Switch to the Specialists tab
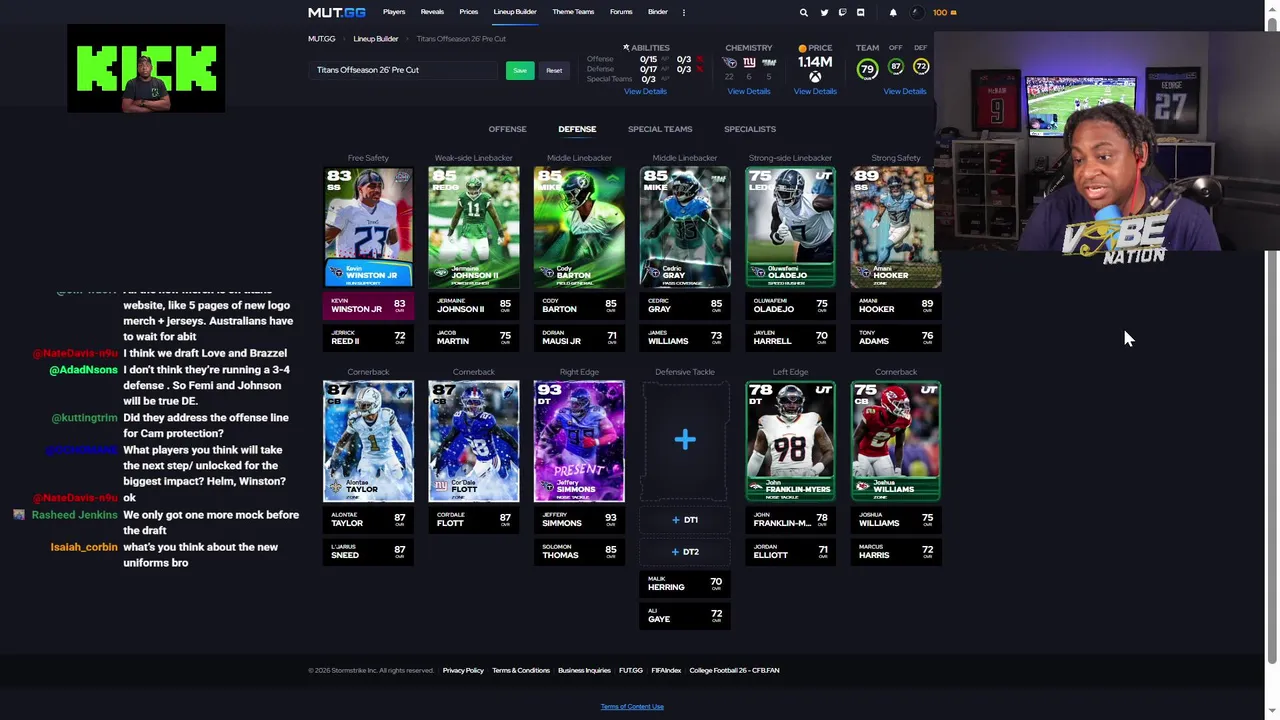The width and height of the screenshot is (1280, 720). tap(750, 129)
